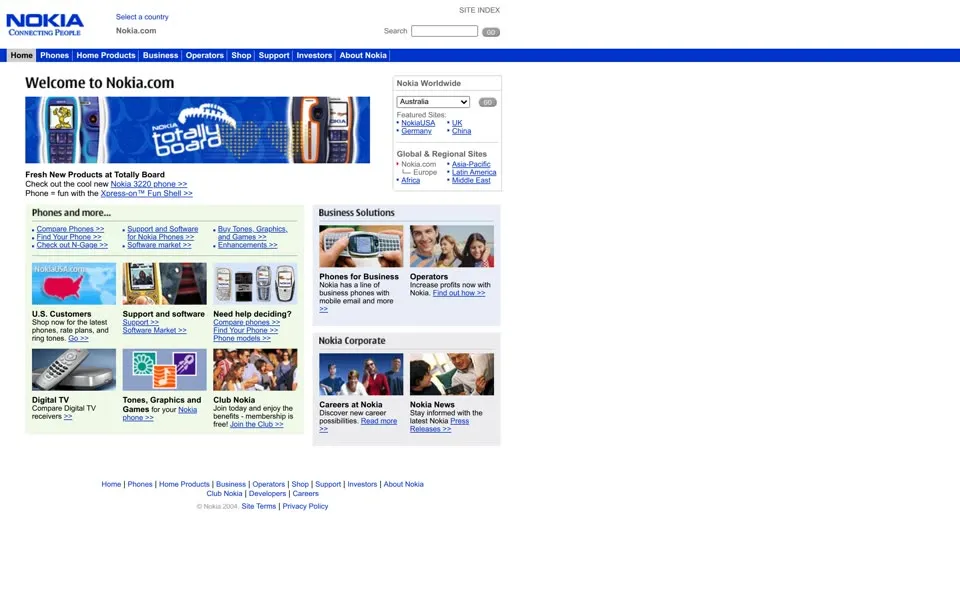Visit the Asia-Pacific regional site
This screenshot has width=960, height=600.
[x=471, y=164]
